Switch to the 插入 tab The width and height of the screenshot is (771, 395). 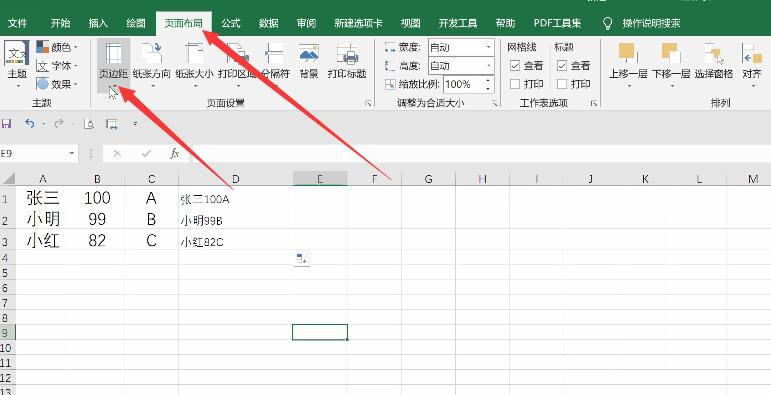[x=98, y=23]
